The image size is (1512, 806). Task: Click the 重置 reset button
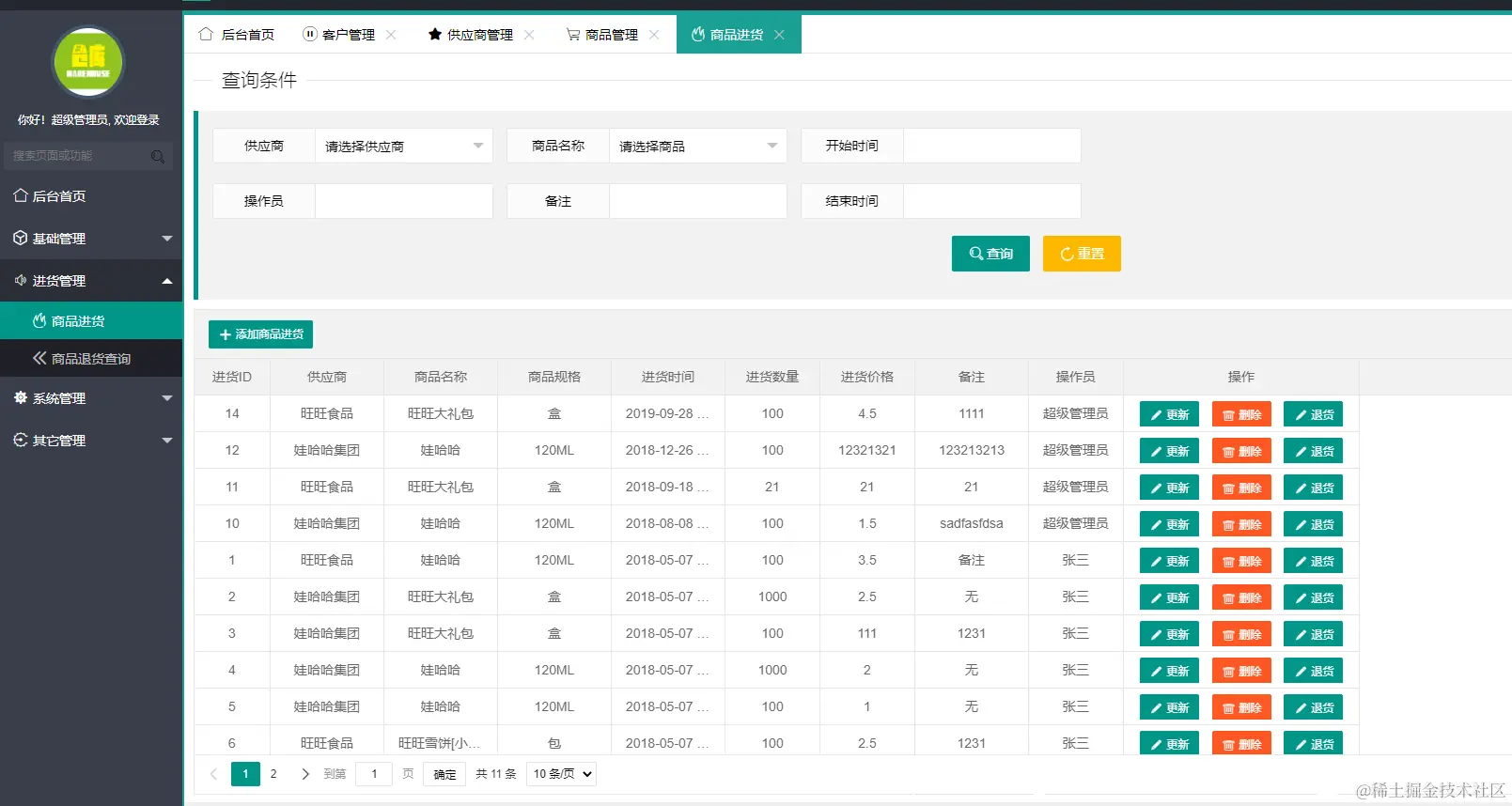(1082, 254)
